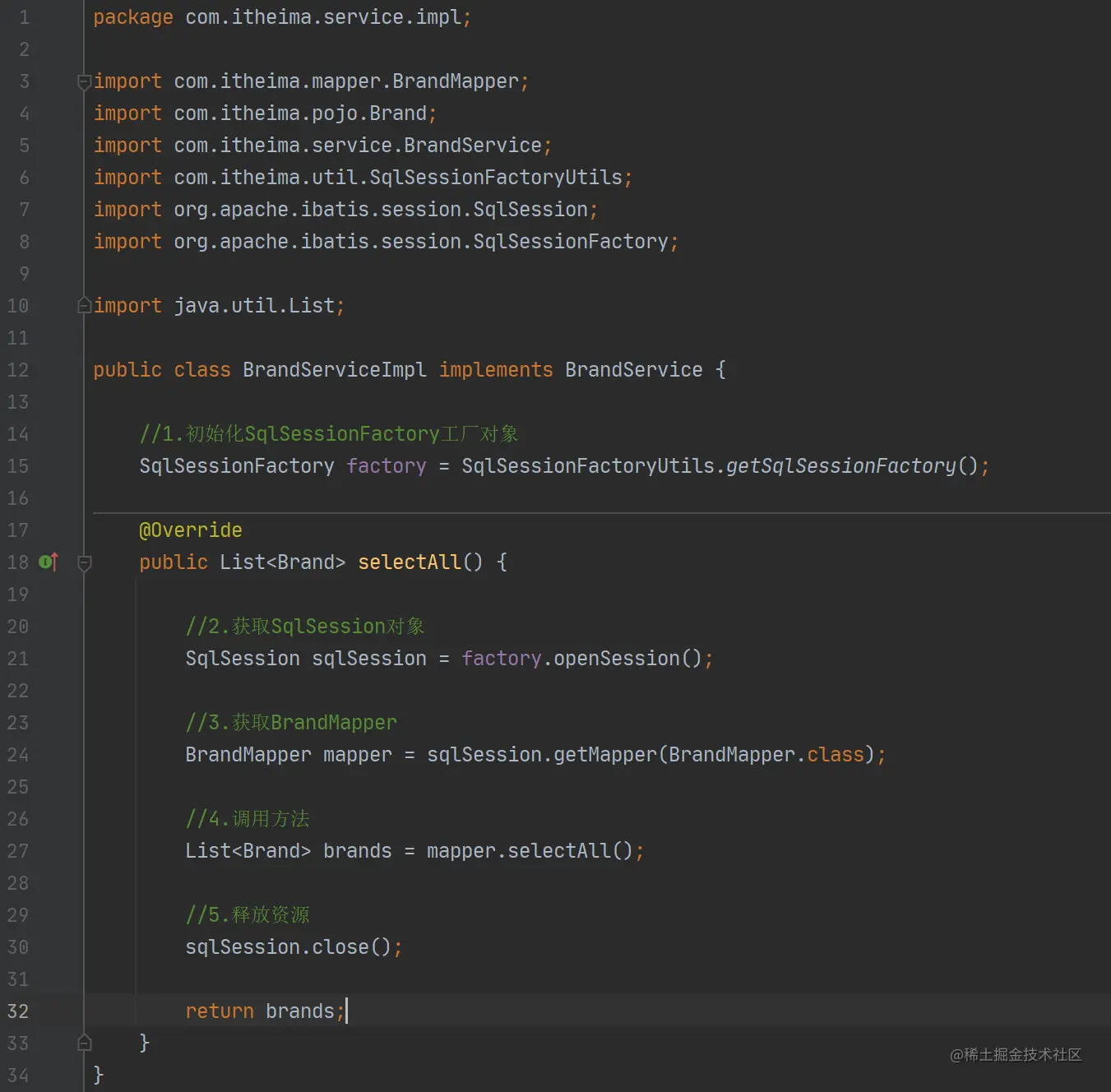Click the BrandServiceImpl class name
The height and width of the screenshot is (1092, 1111).
coord(335,370)
